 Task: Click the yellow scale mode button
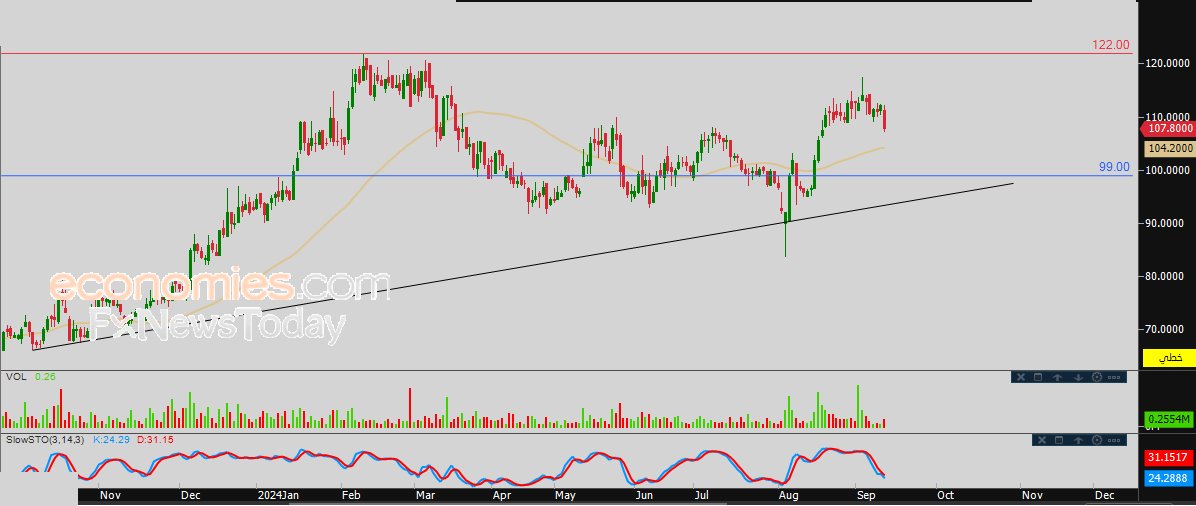coord(1169,357)
